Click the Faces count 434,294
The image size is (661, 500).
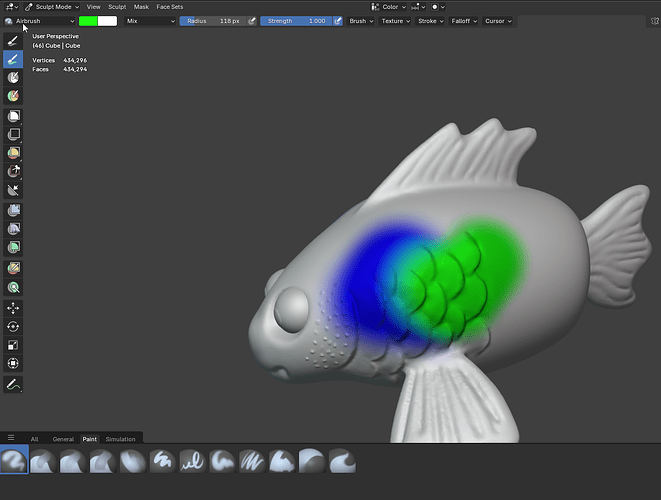(x=75, y=69)
